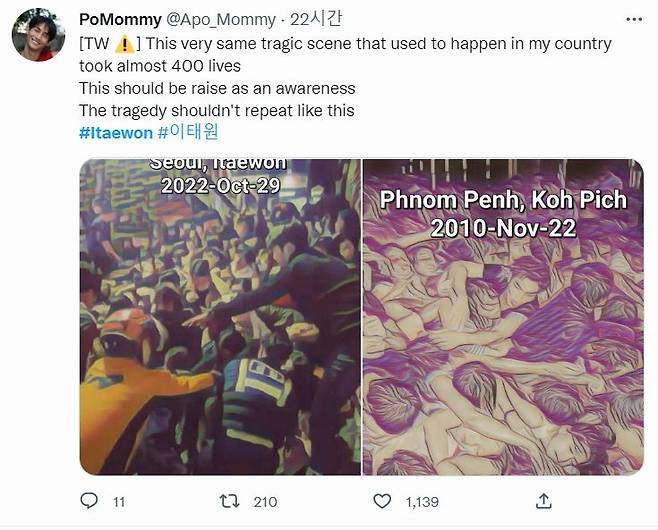Like the tweet with the heart icon
The height and width of the screenshot is (530, 658).
pyautogui.click(x=381, y=501)
